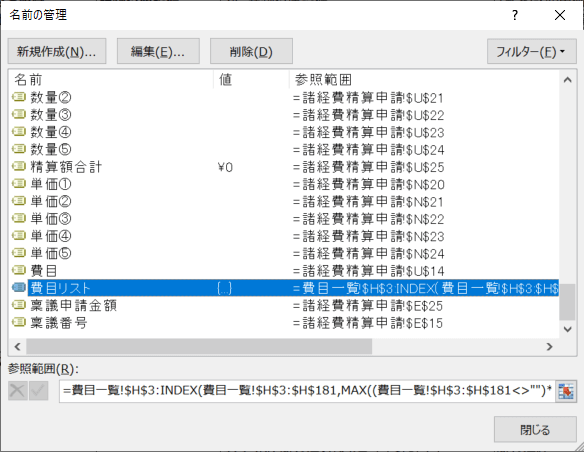
Task: Click the 削除(D) button
Action: [251, 51]
